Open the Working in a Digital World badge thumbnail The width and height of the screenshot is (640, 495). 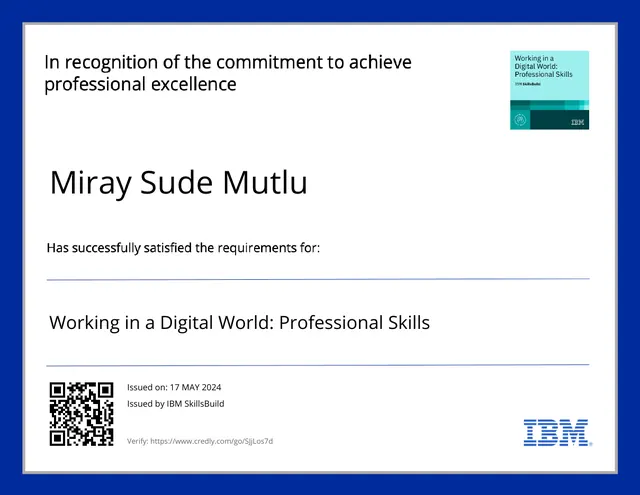(x=549, y=90)
